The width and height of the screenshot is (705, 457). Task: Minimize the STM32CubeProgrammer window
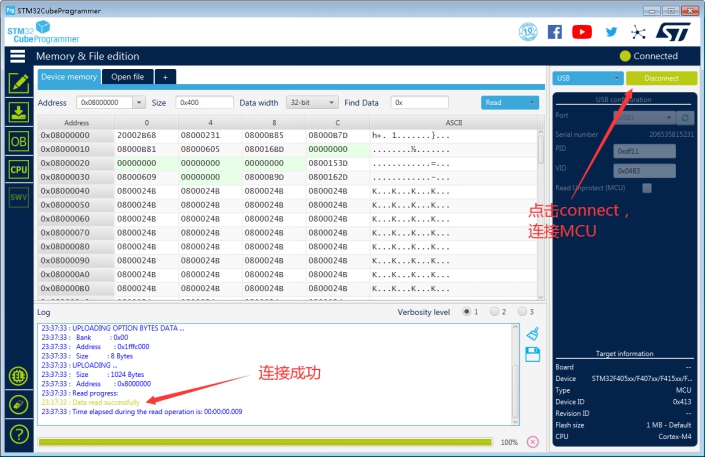[x=651, y=10]
